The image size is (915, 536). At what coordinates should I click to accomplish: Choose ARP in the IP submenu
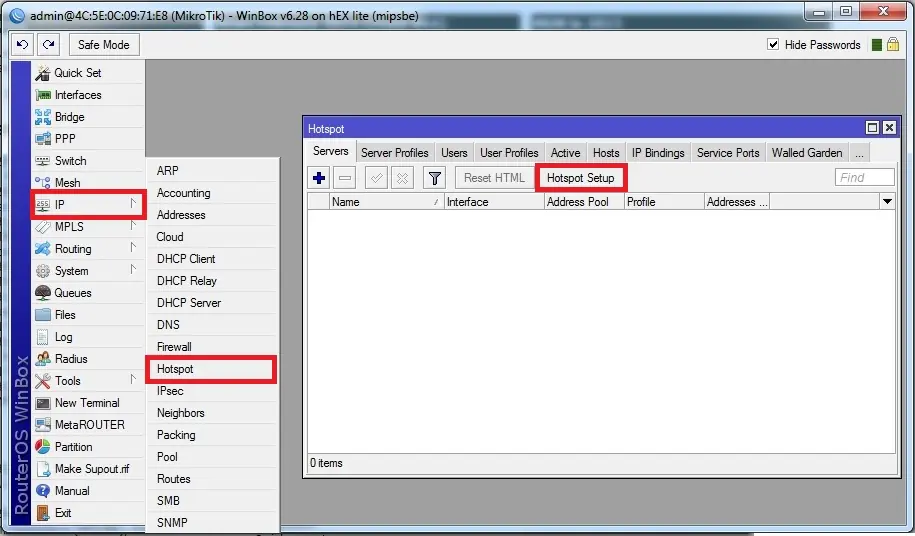[213, 171]
